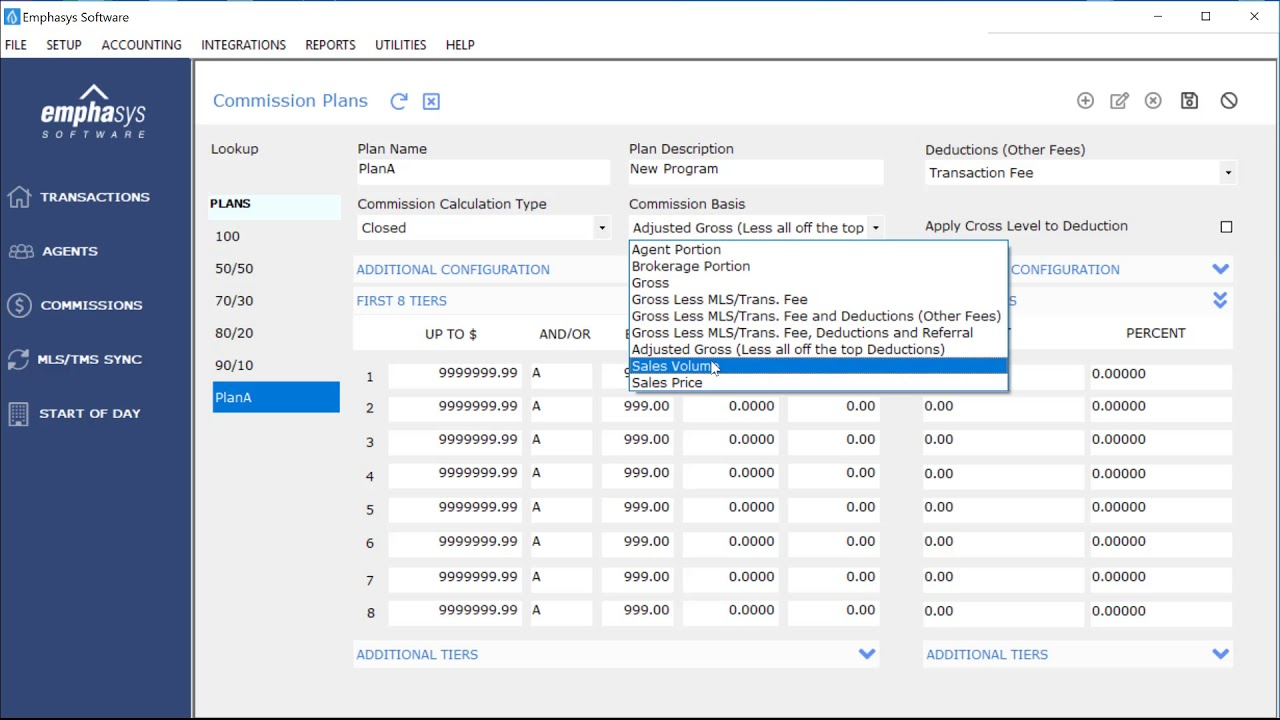This screenshot has height=720, width=1280.
Task: Click the cancel (prohibition) icon
Action: 1229,100
